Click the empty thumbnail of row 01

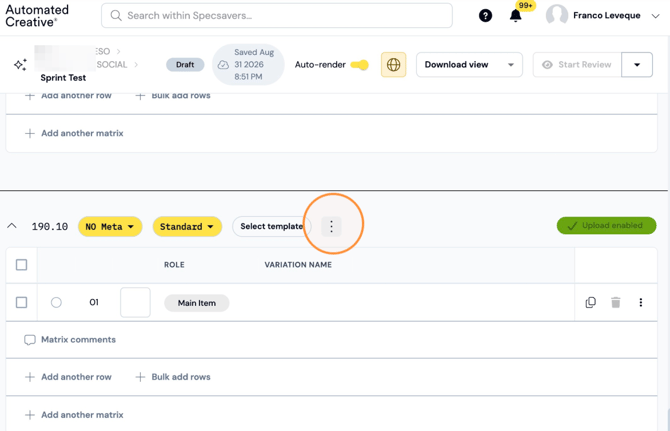click(x=135, y=302)
